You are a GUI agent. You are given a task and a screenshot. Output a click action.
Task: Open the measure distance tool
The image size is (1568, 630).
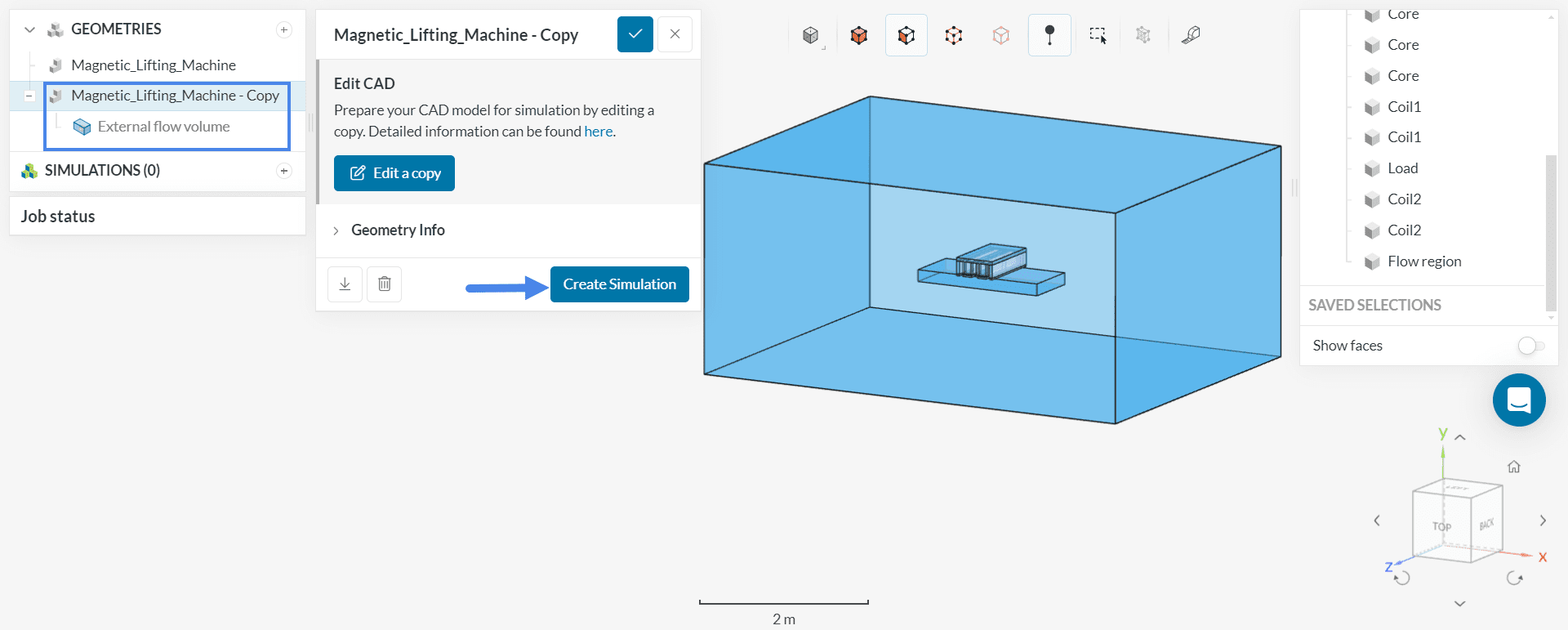[x=1191, y=35]
